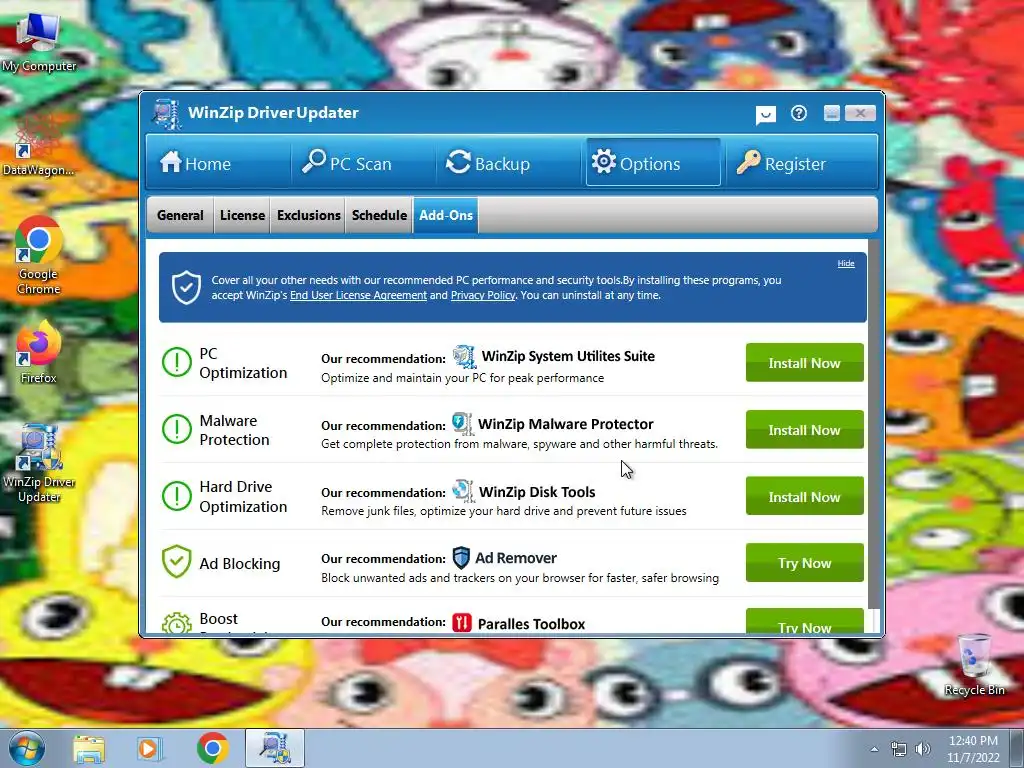The height and width of the screenshot is (768, 1024).
Task: Click the Ad Blocking green shield icon
Action: click(176, 562)
